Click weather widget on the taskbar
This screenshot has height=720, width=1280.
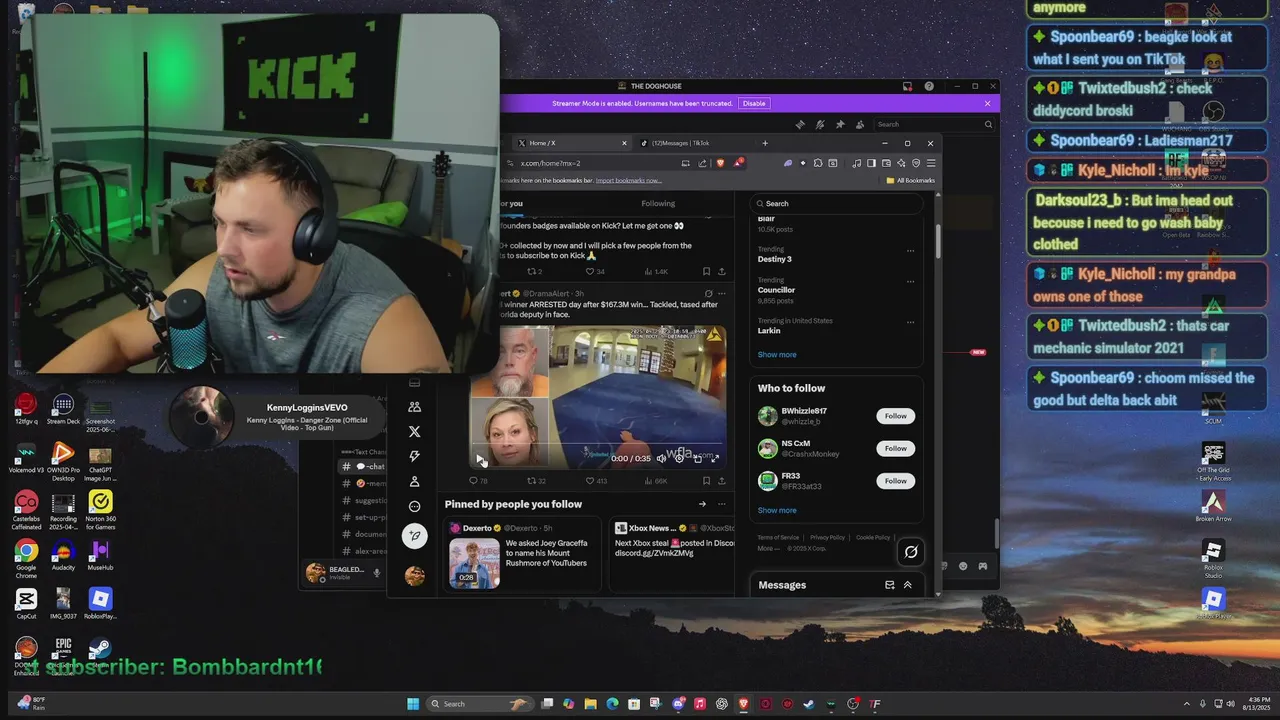click(x=32, y=703)
